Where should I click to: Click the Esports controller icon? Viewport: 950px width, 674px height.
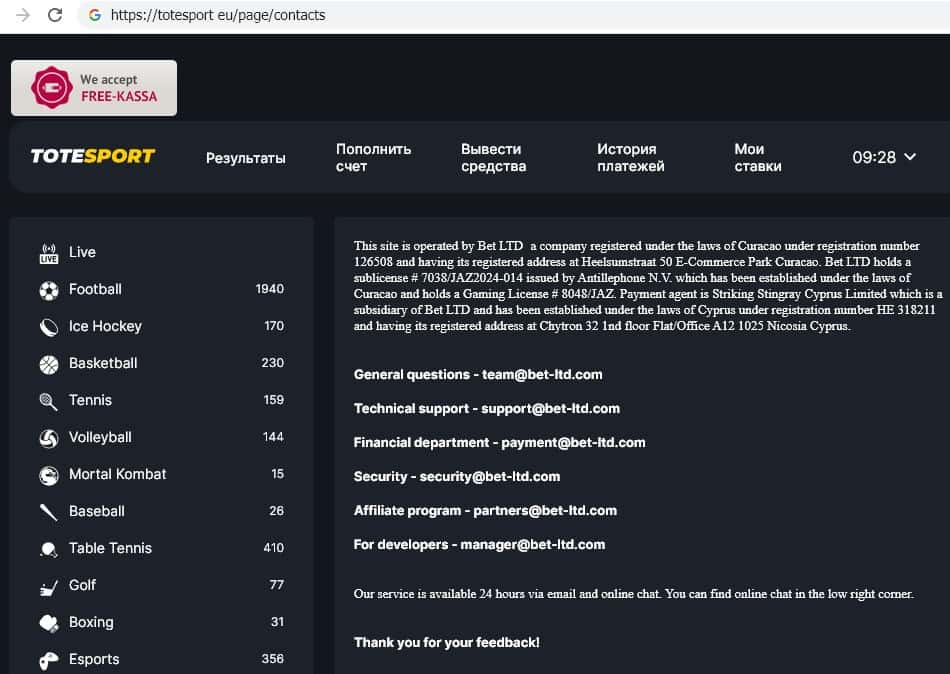tap(48, 660)
